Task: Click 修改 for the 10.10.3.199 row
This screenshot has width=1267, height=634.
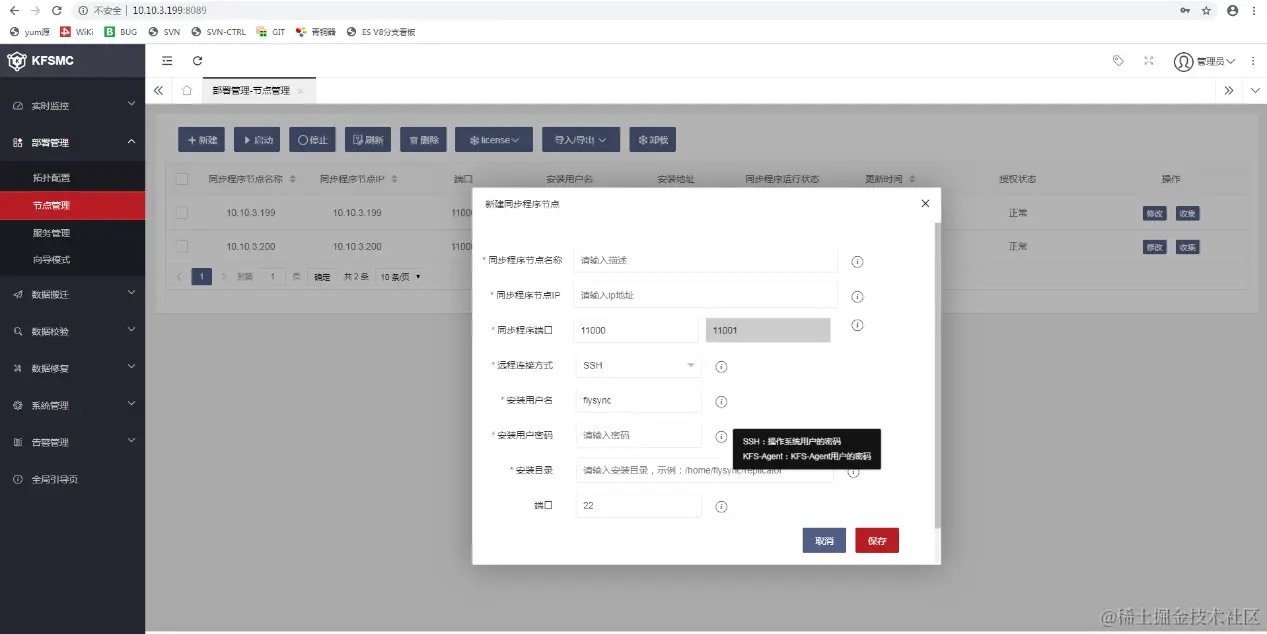Action: pos(1155,213)
